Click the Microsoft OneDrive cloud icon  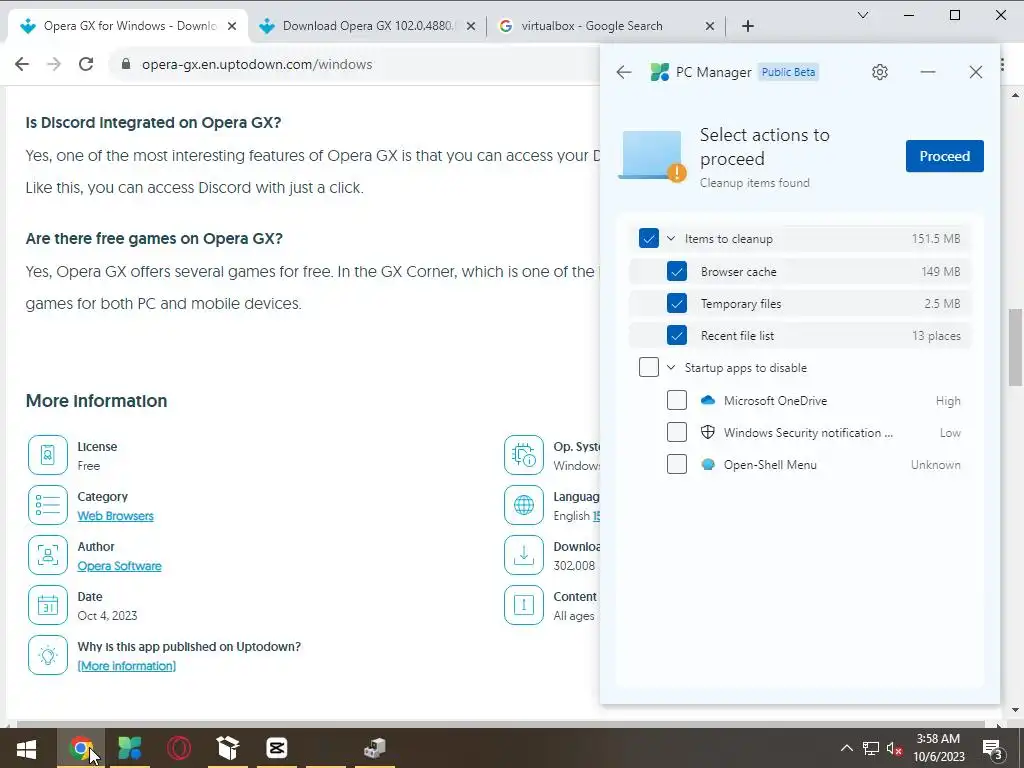coord(707,400)
